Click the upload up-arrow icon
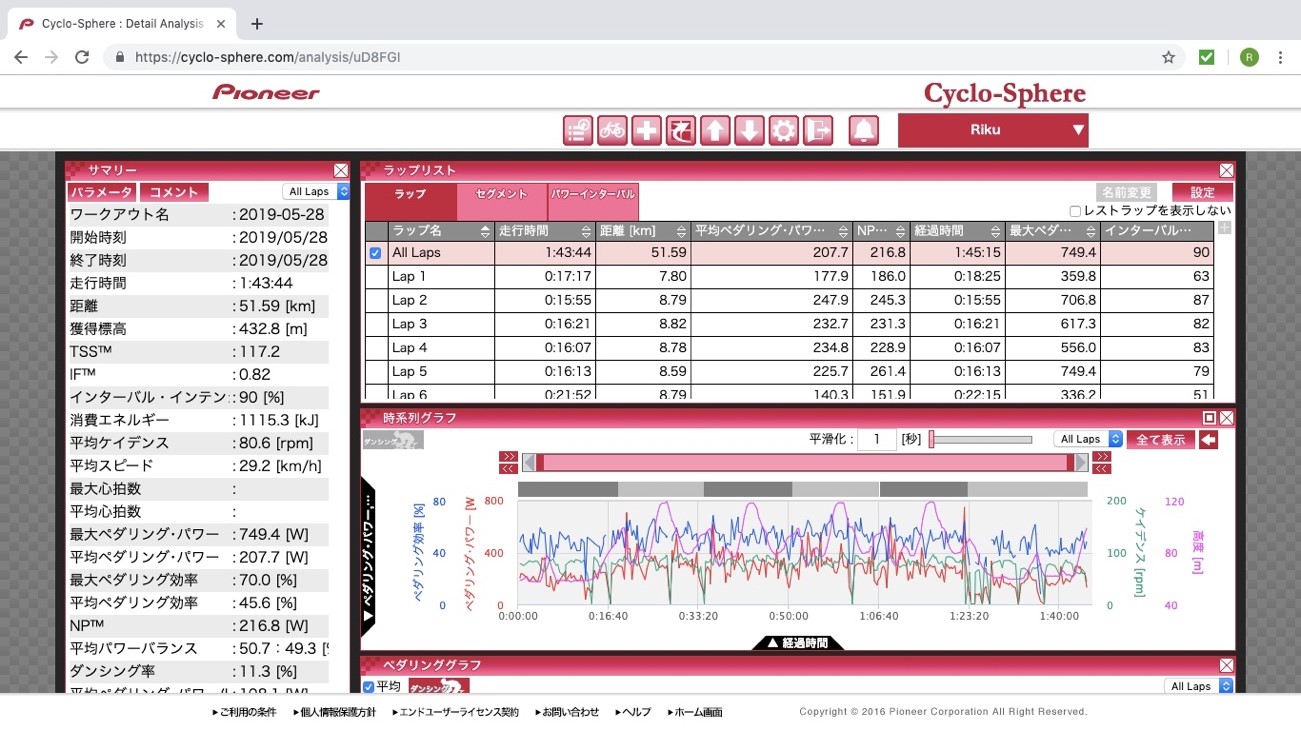 [x=715, y=131]
